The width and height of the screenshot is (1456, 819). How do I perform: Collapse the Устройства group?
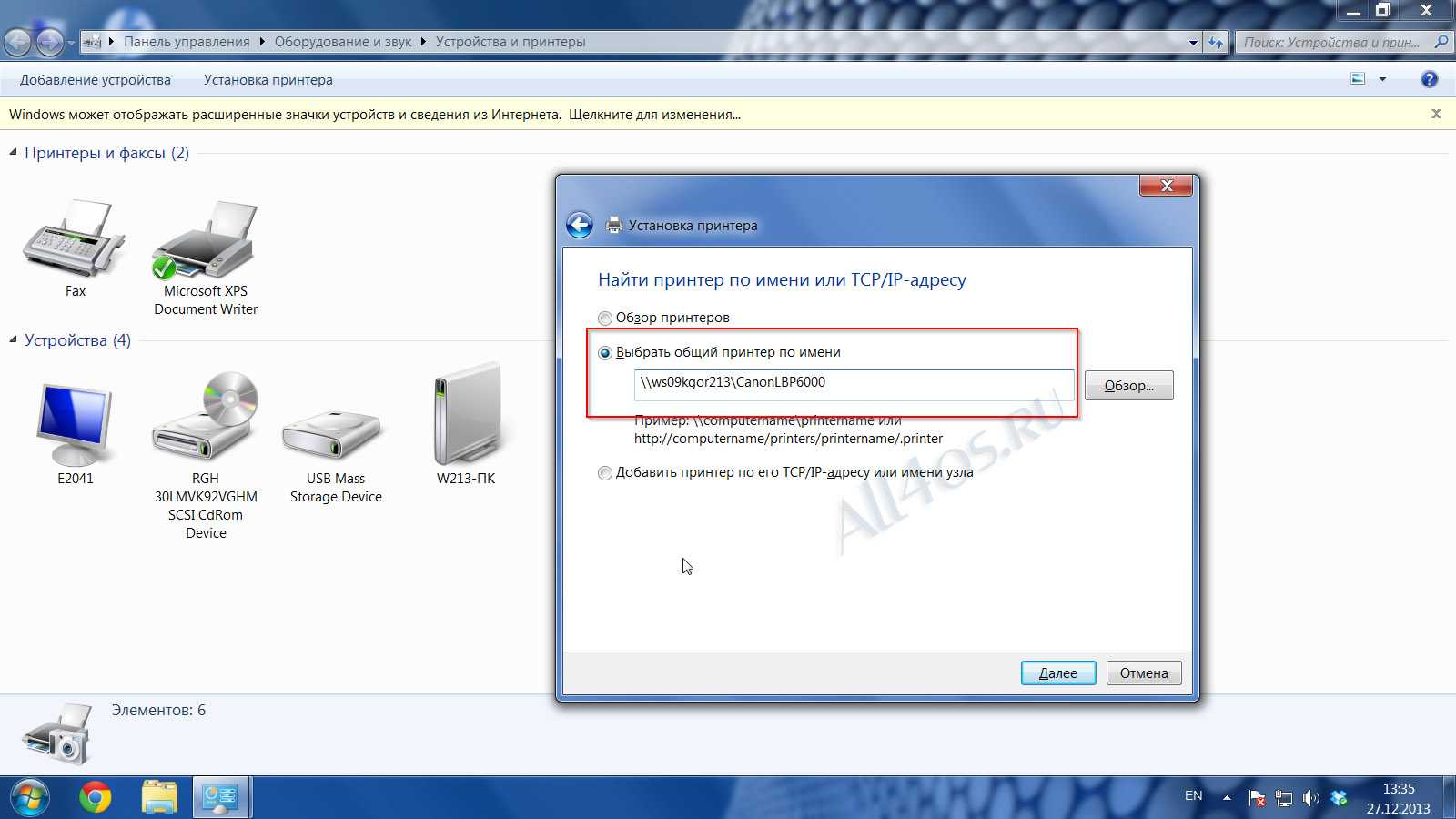[x=13, y=339]
